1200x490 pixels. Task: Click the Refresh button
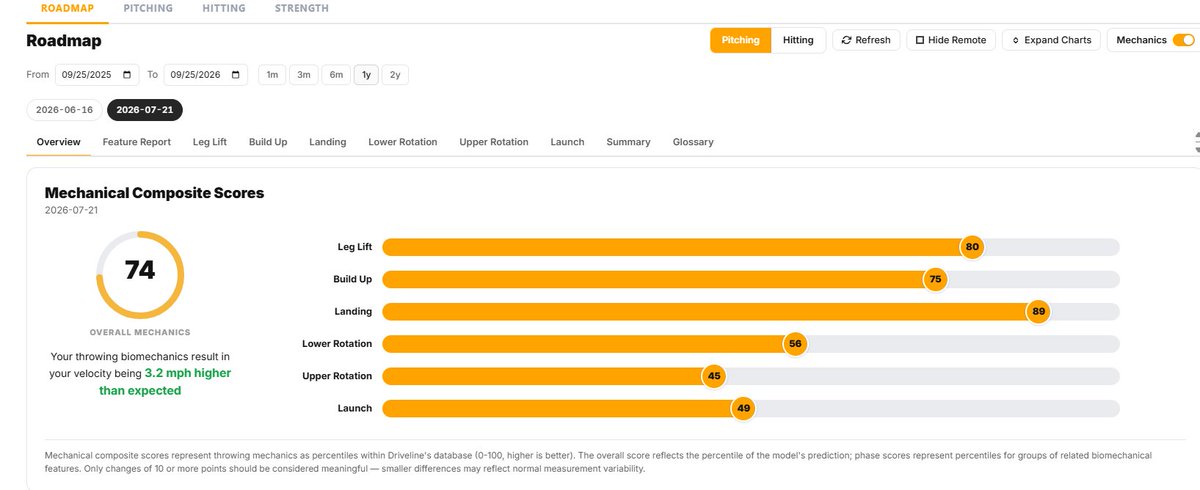point(866,40)
